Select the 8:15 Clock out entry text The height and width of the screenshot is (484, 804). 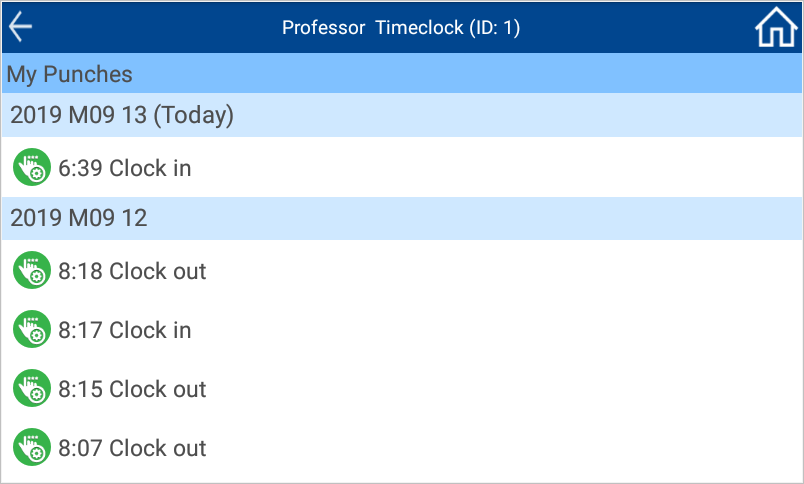point(132,389)
